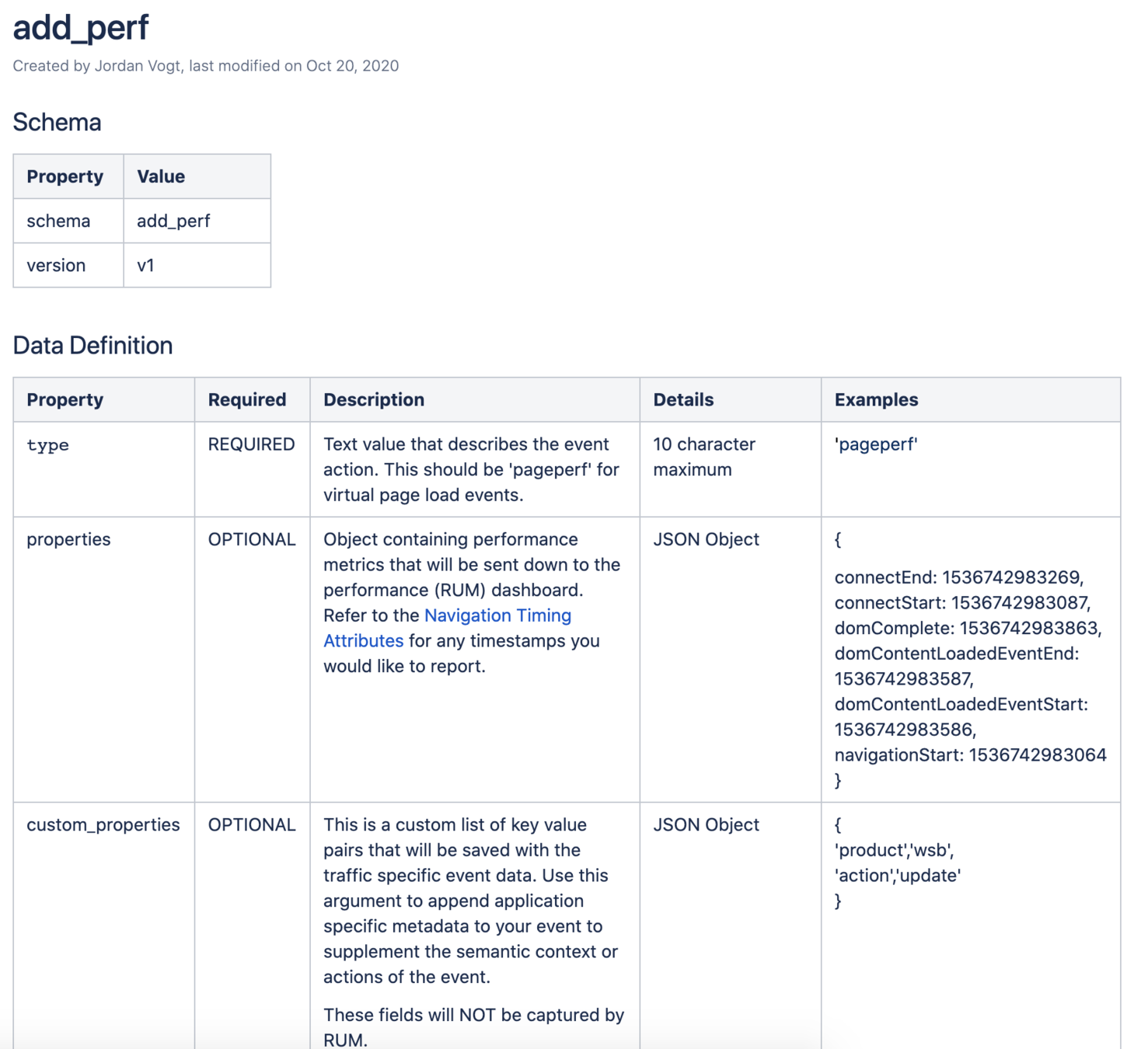Click the 'add_perf' value cell

tap(197, 221)
